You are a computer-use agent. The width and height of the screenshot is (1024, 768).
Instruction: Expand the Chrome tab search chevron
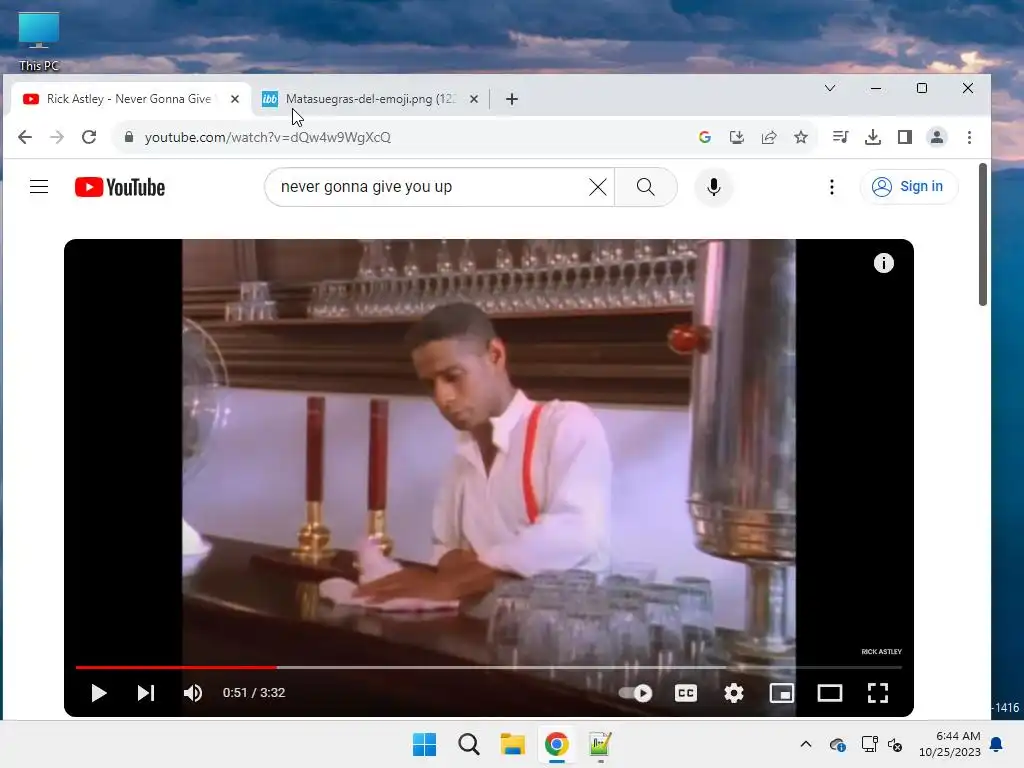[830, 88]
